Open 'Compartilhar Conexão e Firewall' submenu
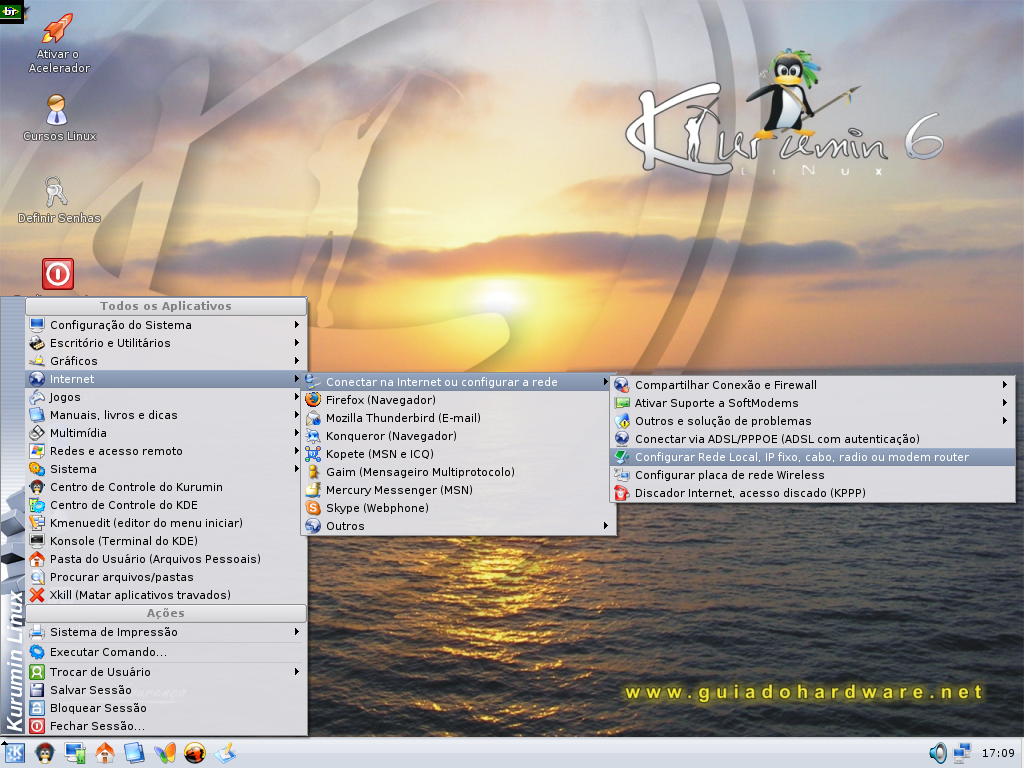The image size is (1024, 768). [x=812, y=385]
